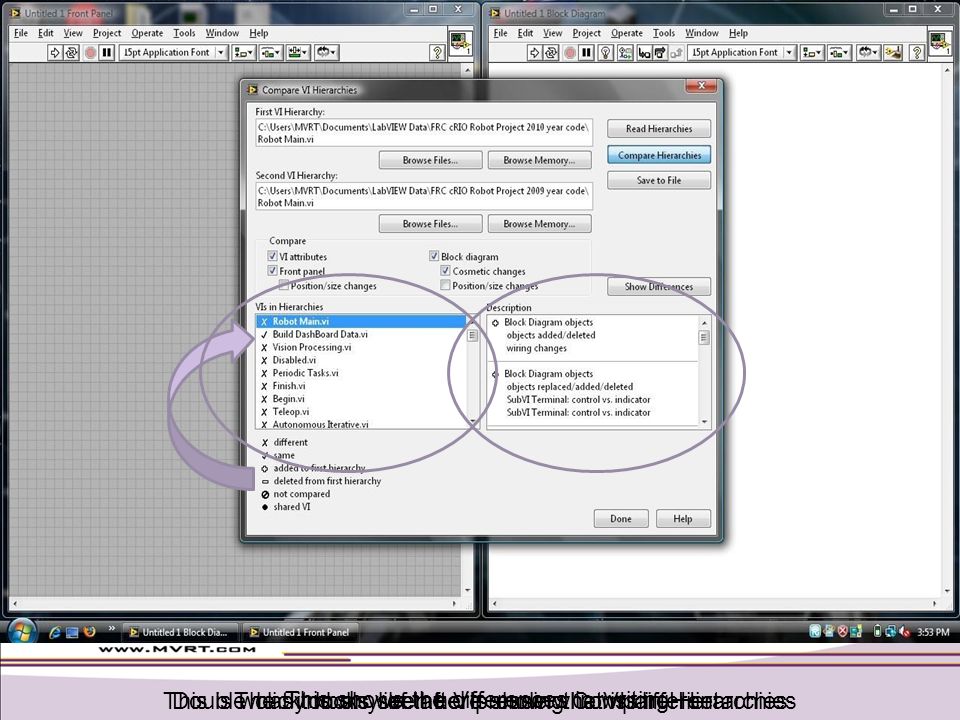This screenshot has height=720, width=960.
Task: Click Clean Up Diagram broom icon
Action: 893,53
